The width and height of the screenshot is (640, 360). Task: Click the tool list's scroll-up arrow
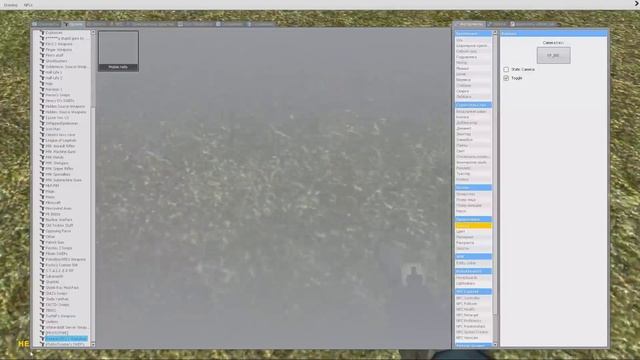495,33
